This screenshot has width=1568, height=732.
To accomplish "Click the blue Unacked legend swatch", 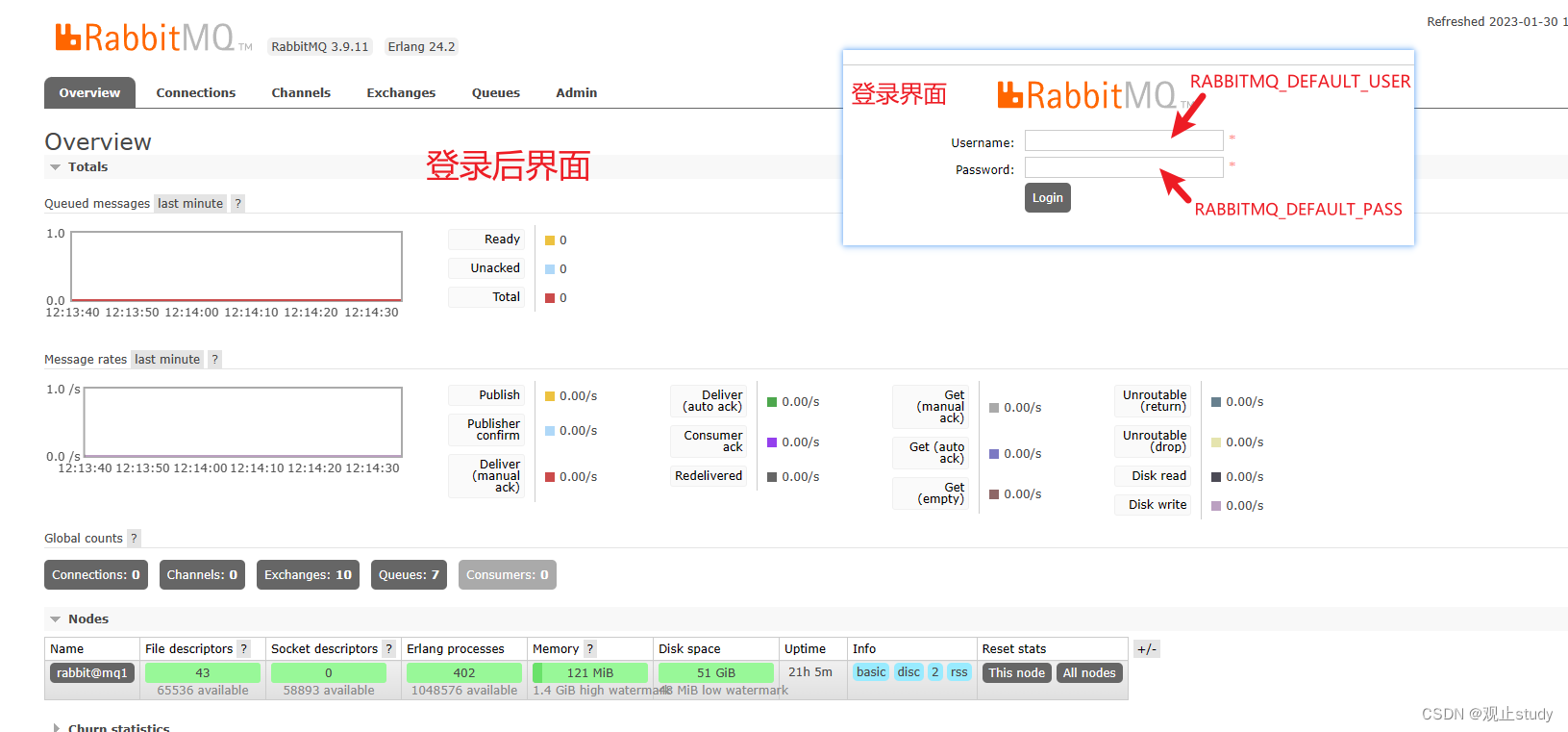I will point(550,269).
